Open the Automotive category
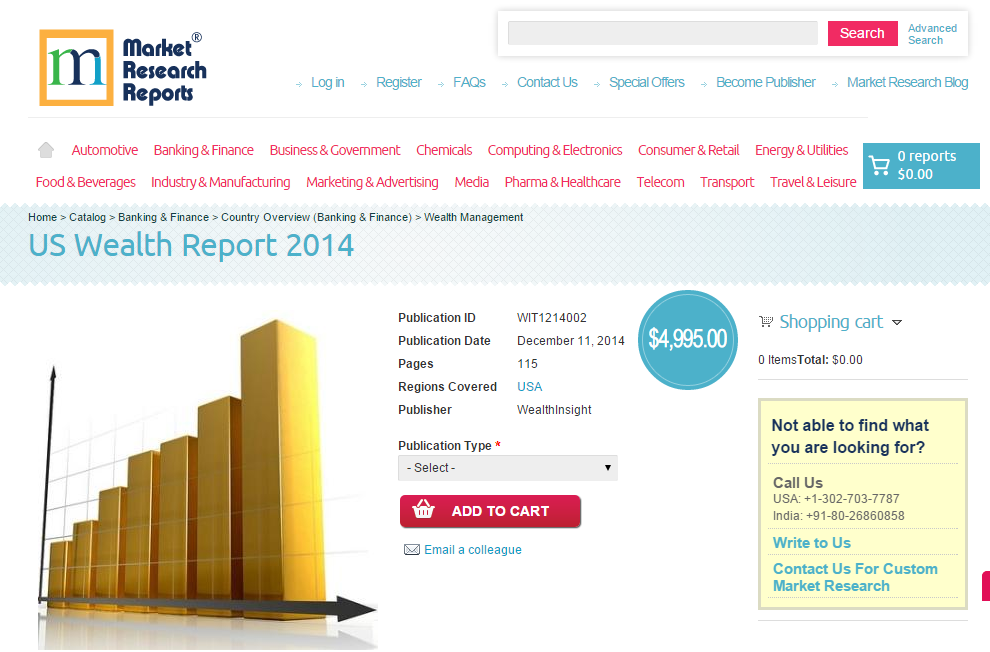Viewport: 990px width, 652px height. click(104, 149)
